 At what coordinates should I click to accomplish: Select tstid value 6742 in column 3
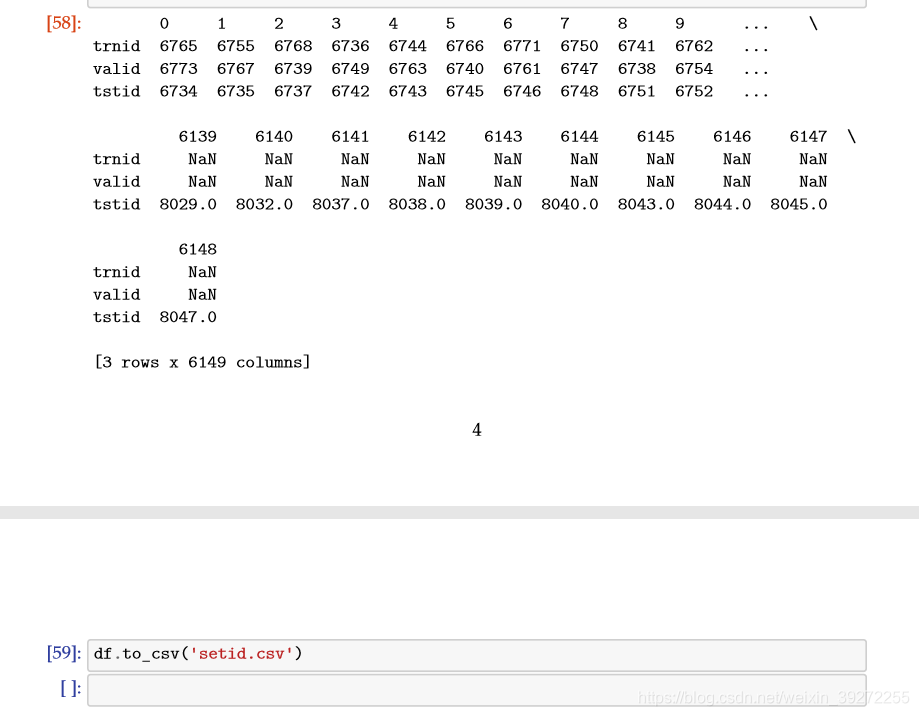350,91
